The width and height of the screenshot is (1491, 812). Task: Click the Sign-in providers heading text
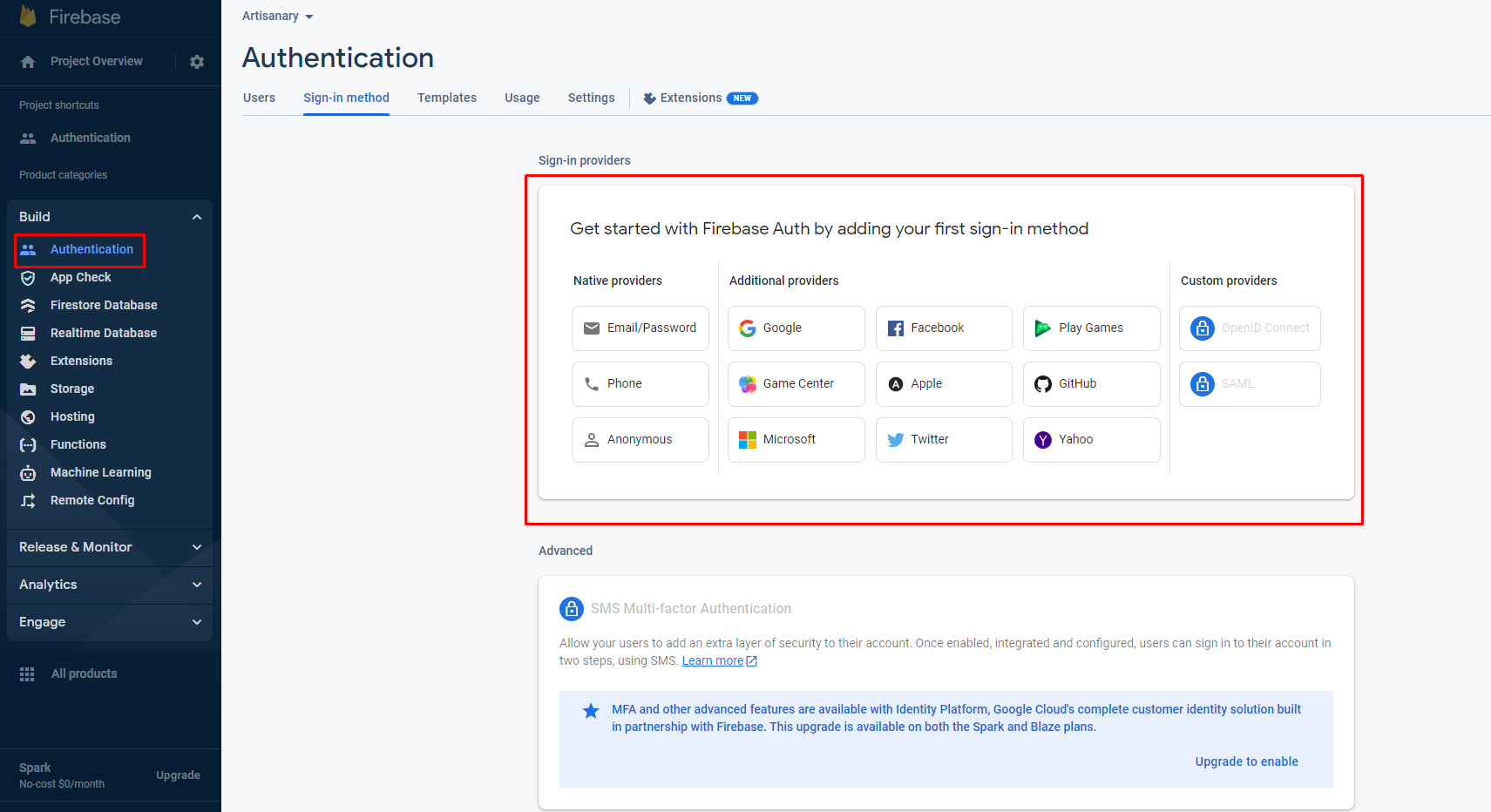click(585, 160)
